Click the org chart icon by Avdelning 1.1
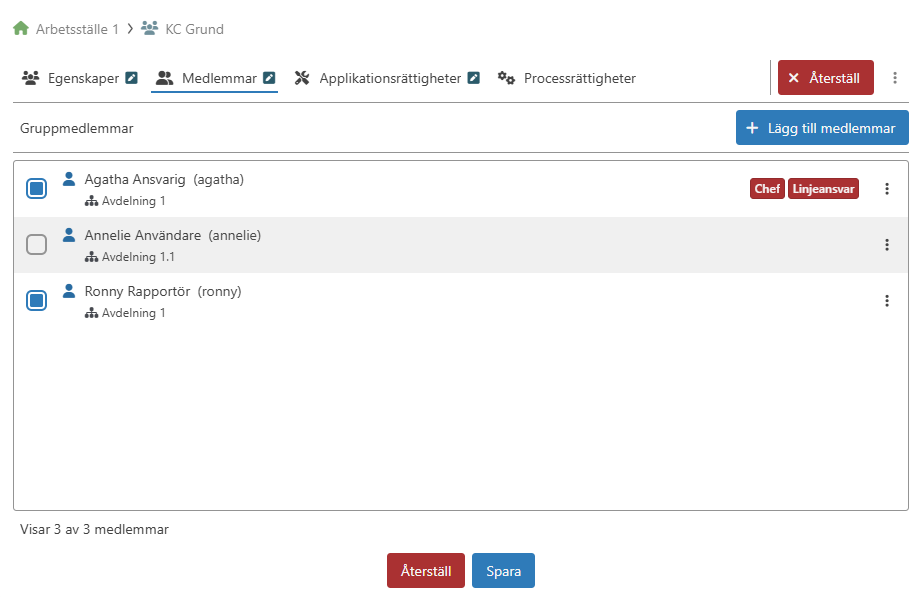 point(91,257)
